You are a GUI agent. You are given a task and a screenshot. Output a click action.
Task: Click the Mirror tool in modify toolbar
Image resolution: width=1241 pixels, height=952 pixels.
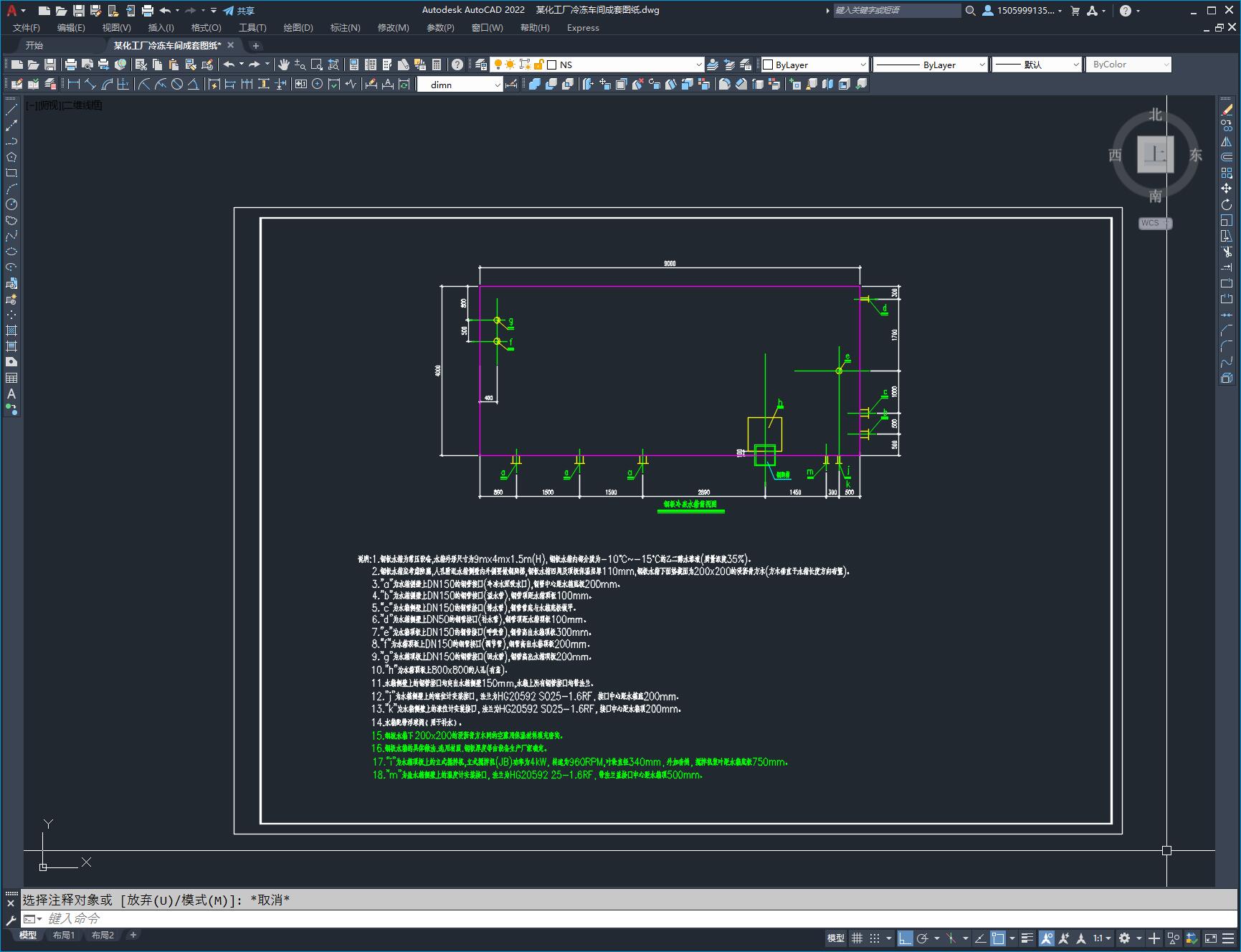coord(1227,141)
